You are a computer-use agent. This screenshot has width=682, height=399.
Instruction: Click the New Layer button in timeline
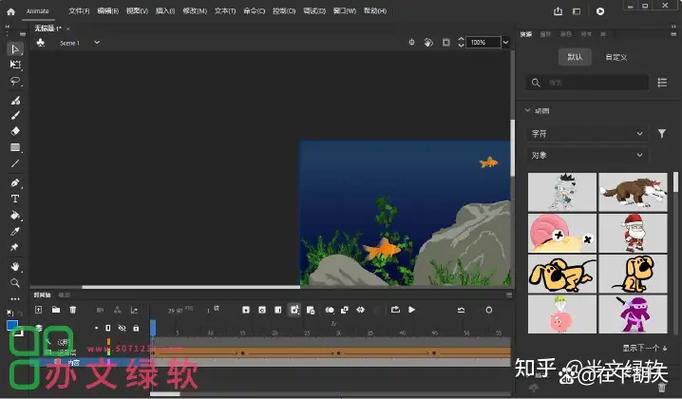38,310
